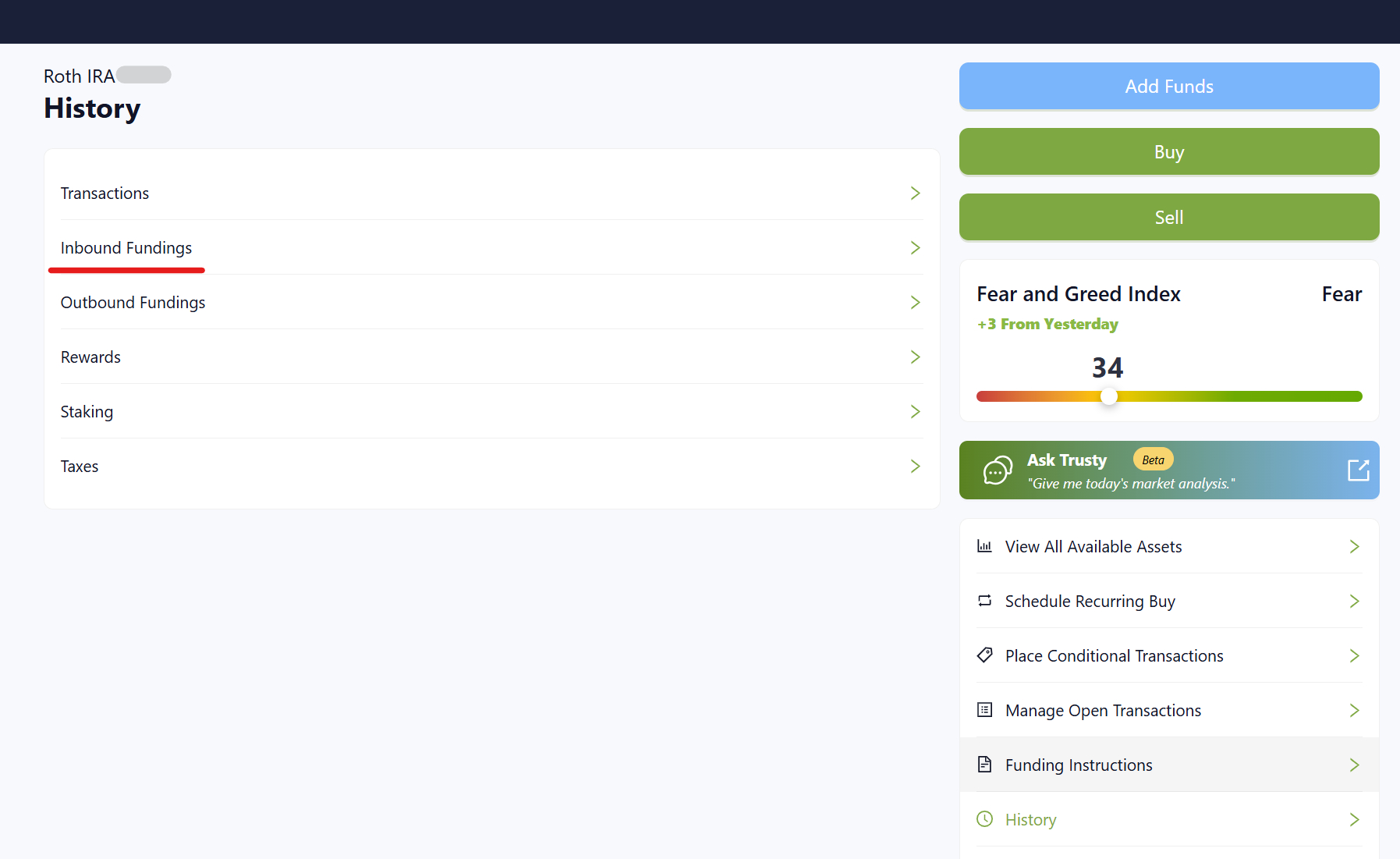This screenshot has width=1400, height=859.
Task: Open the Rewards history item
Action: pyautogui.click(x=90, y=357)
